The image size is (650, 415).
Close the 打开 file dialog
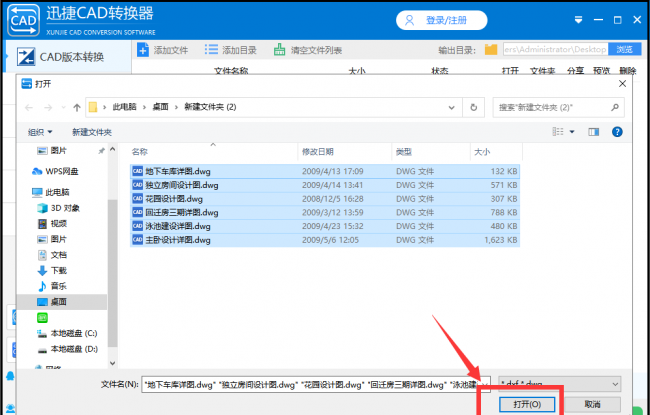pyautogui.click(x=622, y=84)
